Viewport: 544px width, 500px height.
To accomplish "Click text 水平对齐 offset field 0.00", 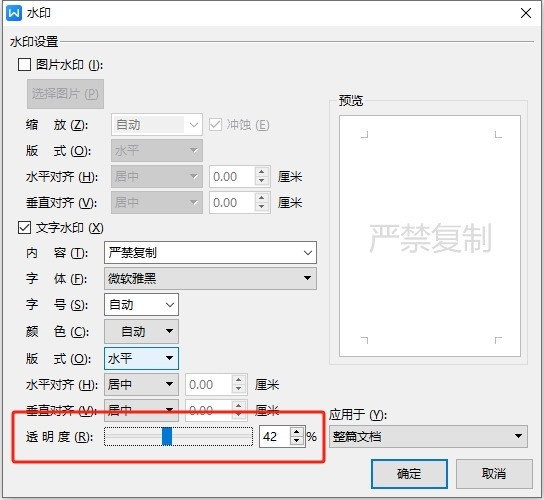I will [x=208, y=384].
